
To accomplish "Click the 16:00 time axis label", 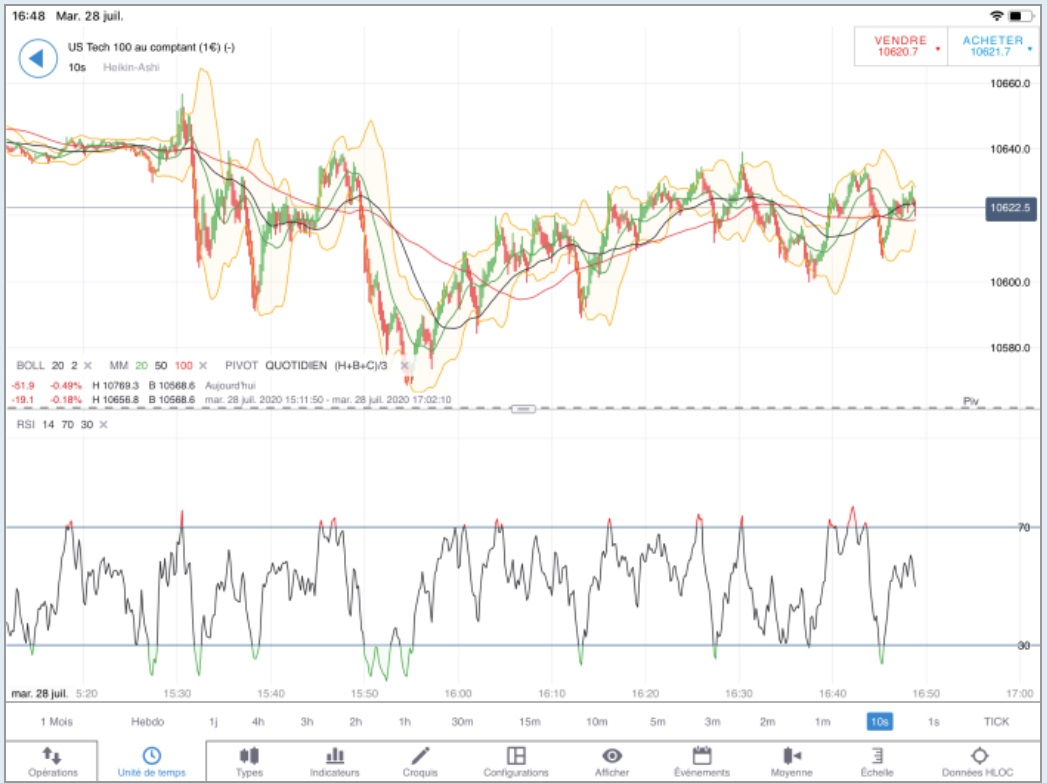I will point(458,694).
